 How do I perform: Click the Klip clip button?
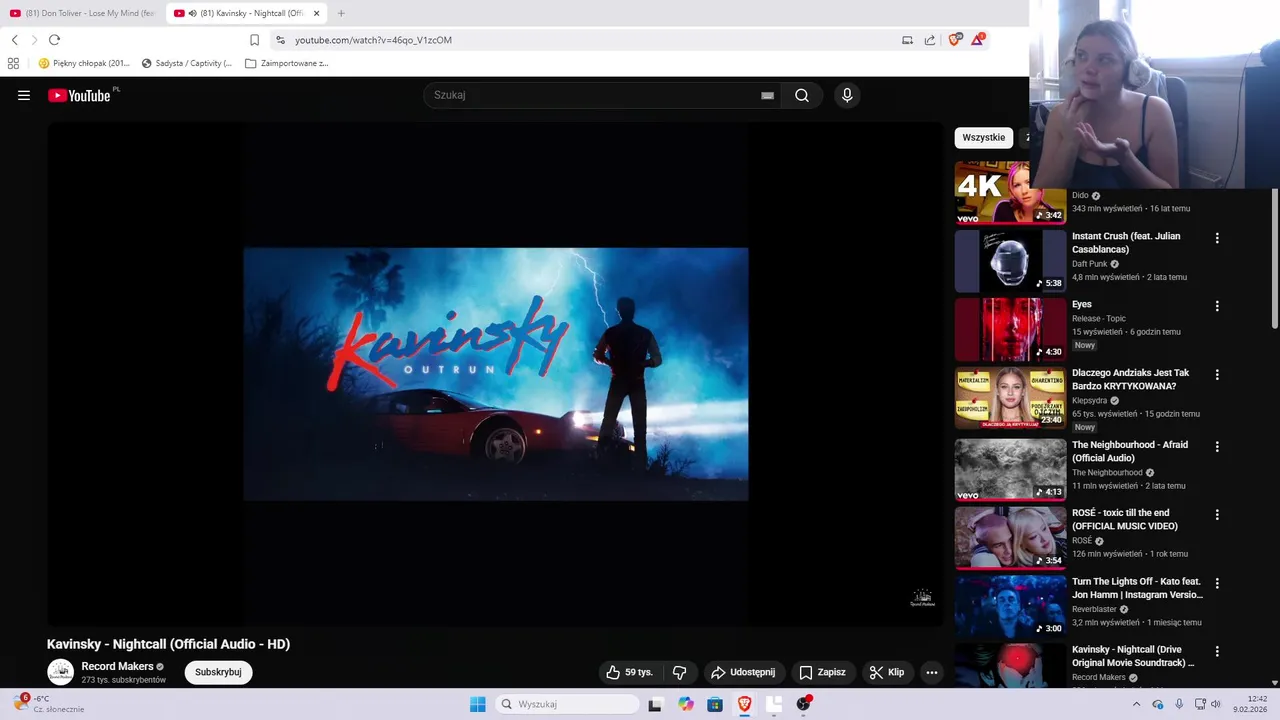[x=887, y=672]
